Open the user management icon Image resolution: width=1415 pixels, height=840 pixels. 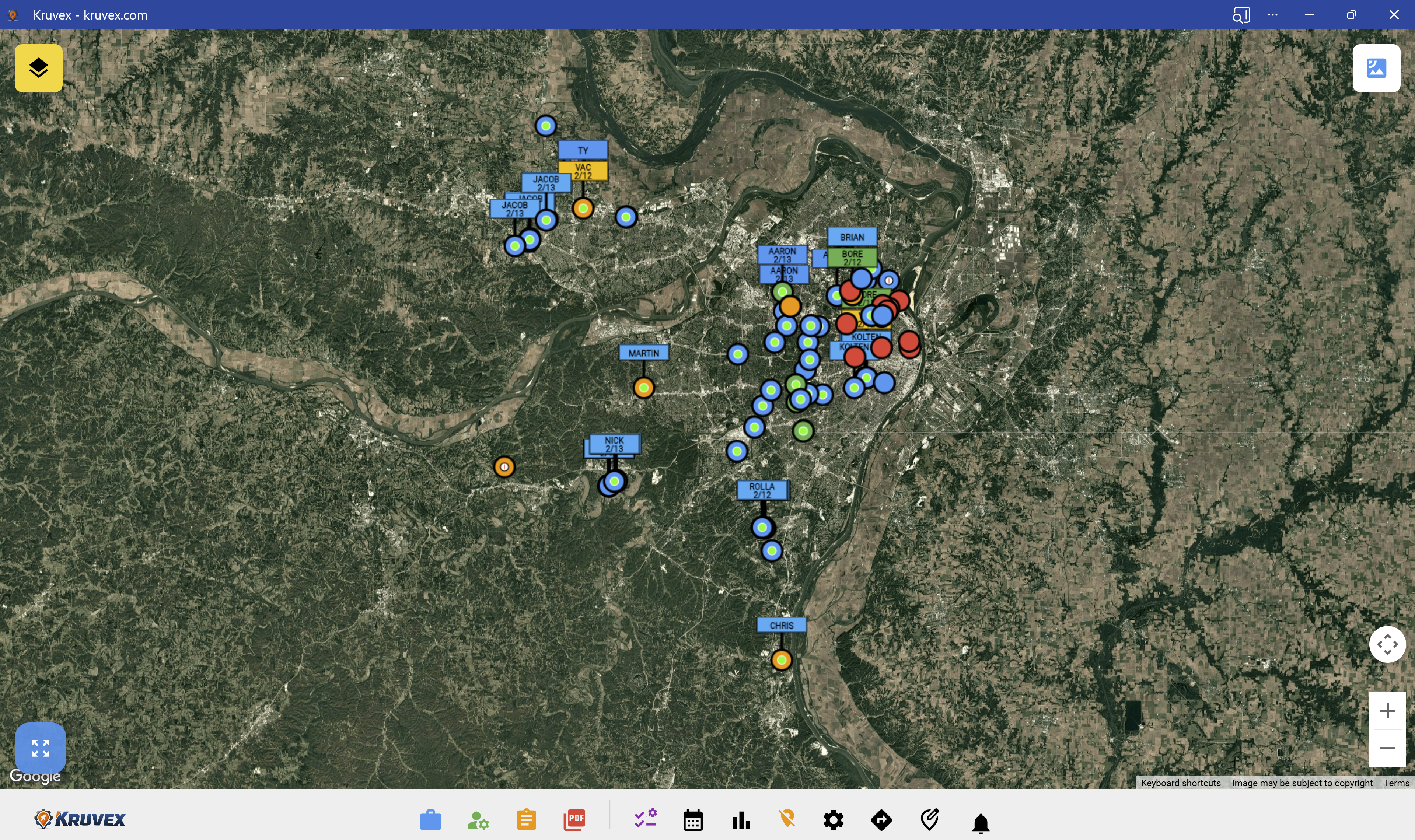pyautogui.click(x=478, y=820)
